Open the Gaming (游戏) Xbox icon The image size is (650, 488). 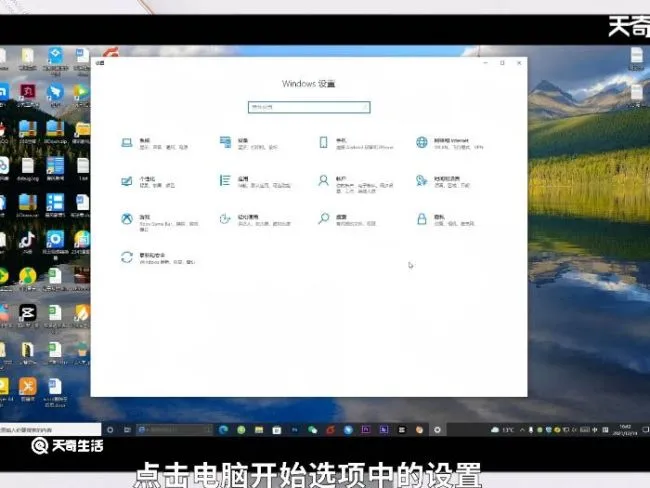pos(127,219)
